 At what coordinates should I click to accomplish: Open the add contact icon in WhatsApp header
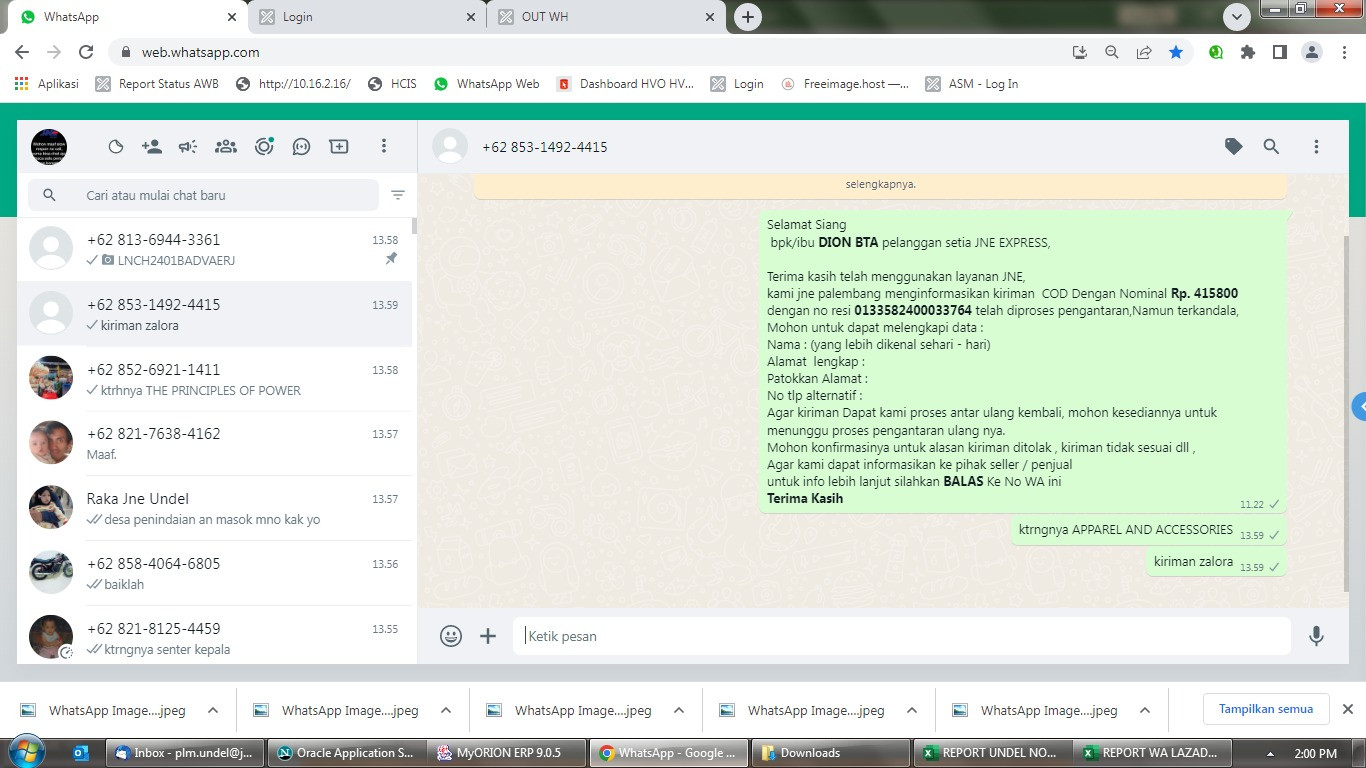tap(152, 147)
